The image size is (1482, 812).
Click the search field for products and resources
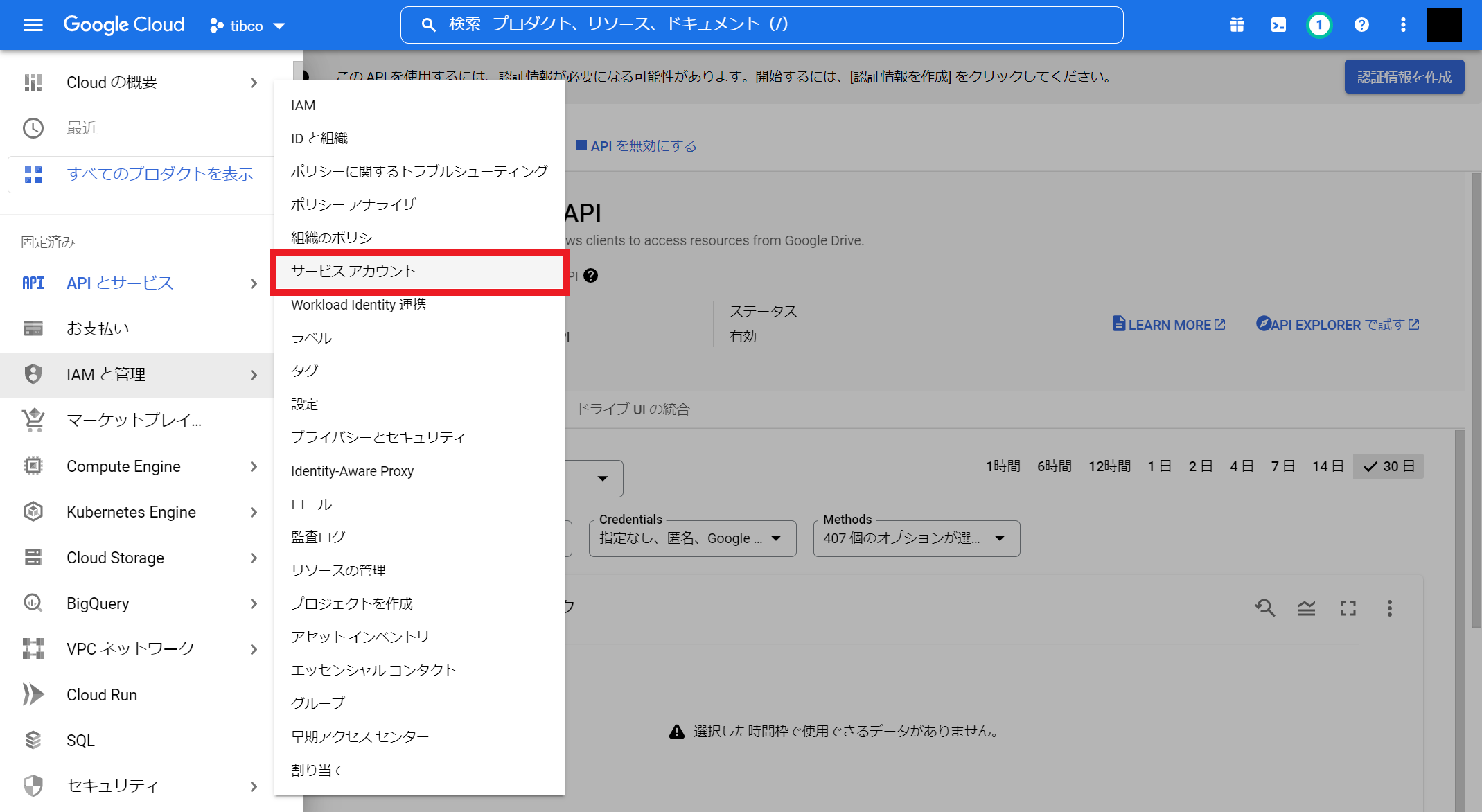click(x=761, y=25)
